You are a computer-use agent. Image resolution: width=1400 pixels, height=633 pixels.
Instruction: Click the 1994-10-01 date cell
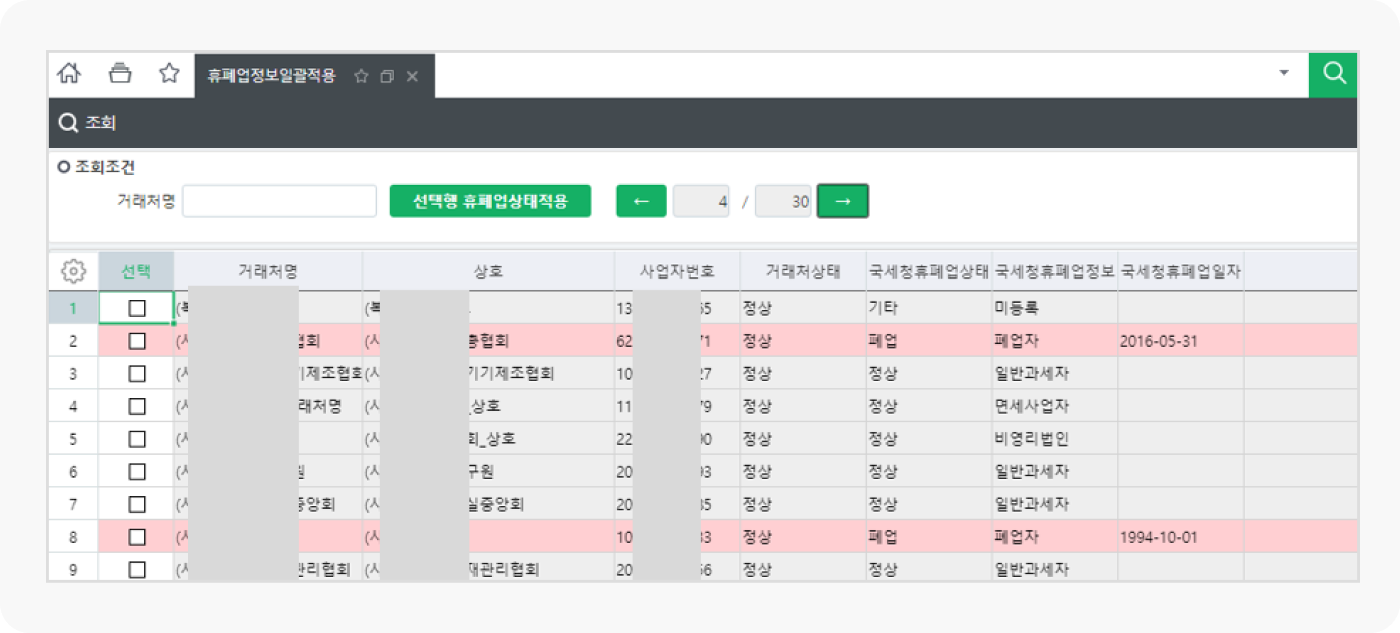[1181, 537]
